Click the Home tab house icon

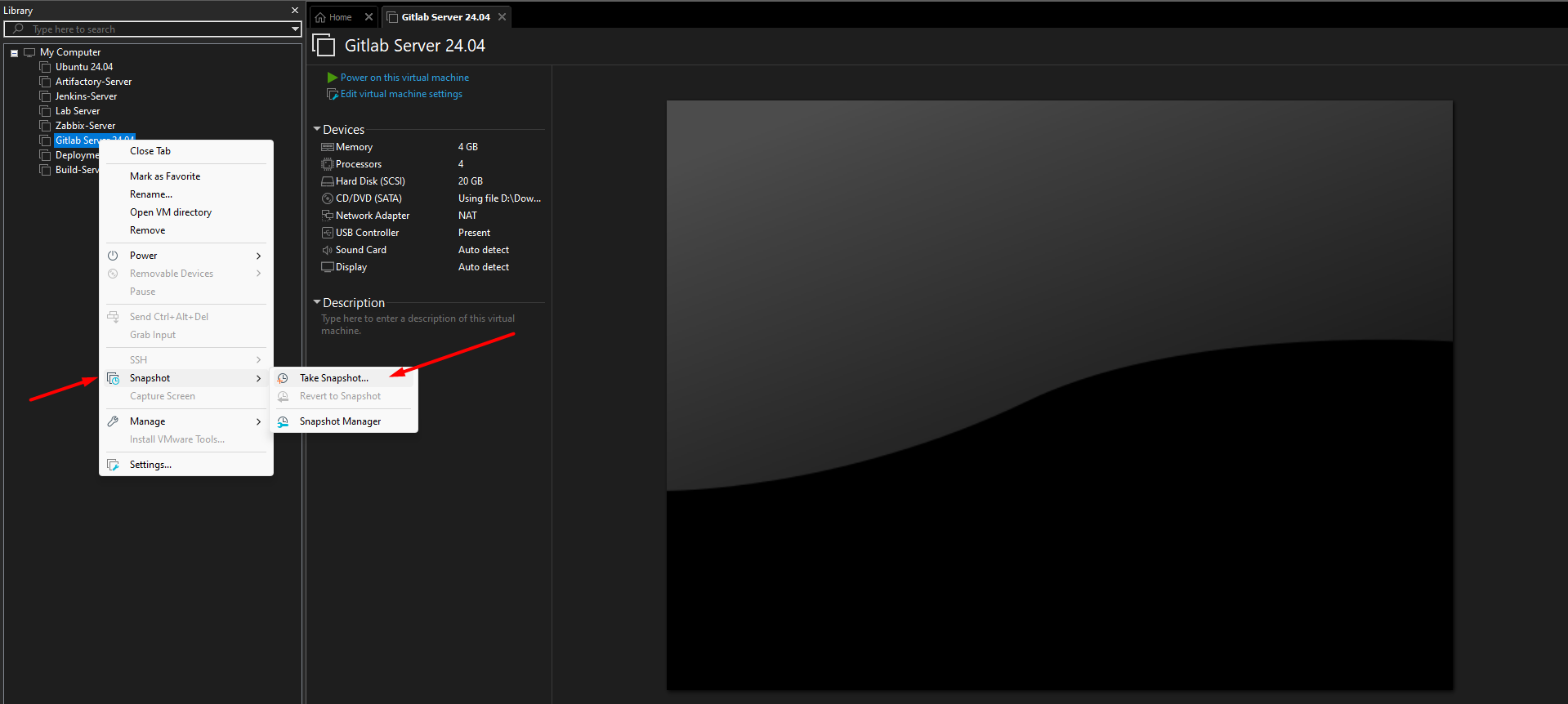(320, 17)
